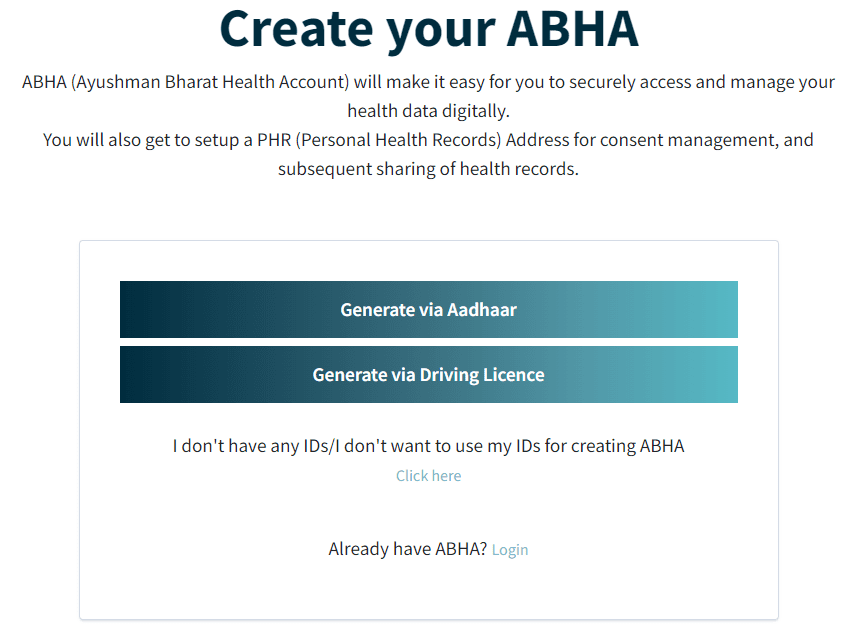Select the Aadhaar-based registration button
Image resolution: width=848 pixels, height=632 pixels.
coord(428,310)
